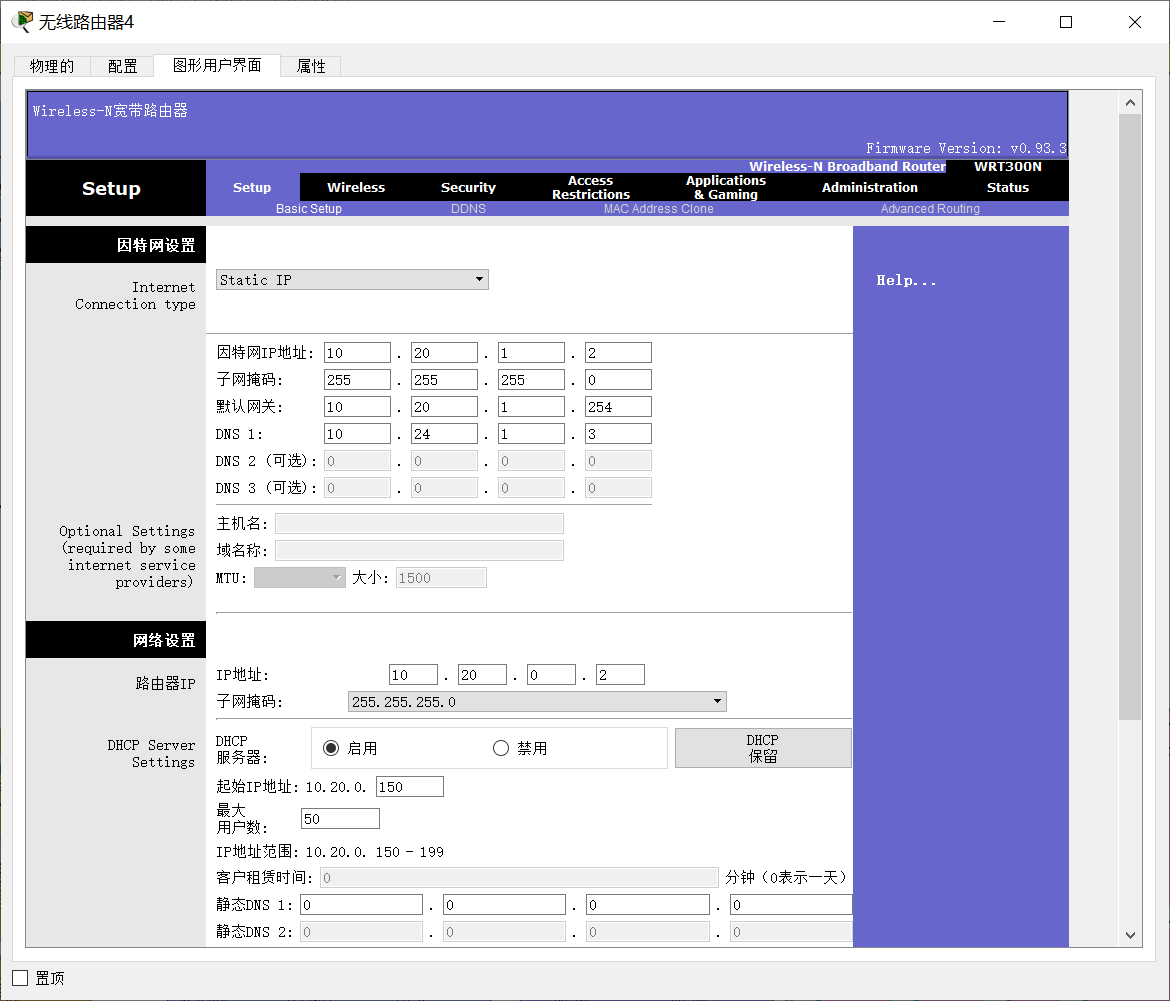Click first octet of DNS 3 (可选)
Screen dimensions: 1170x1001
(357, 488)
